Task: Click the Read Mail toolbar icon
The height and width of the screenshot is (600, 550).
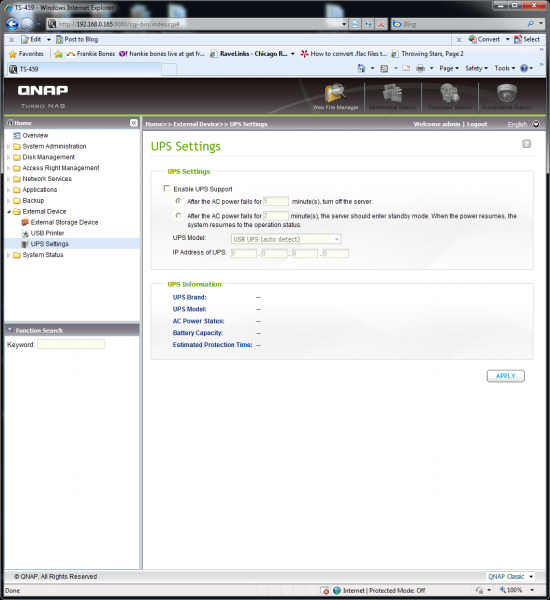Action: 406,68
